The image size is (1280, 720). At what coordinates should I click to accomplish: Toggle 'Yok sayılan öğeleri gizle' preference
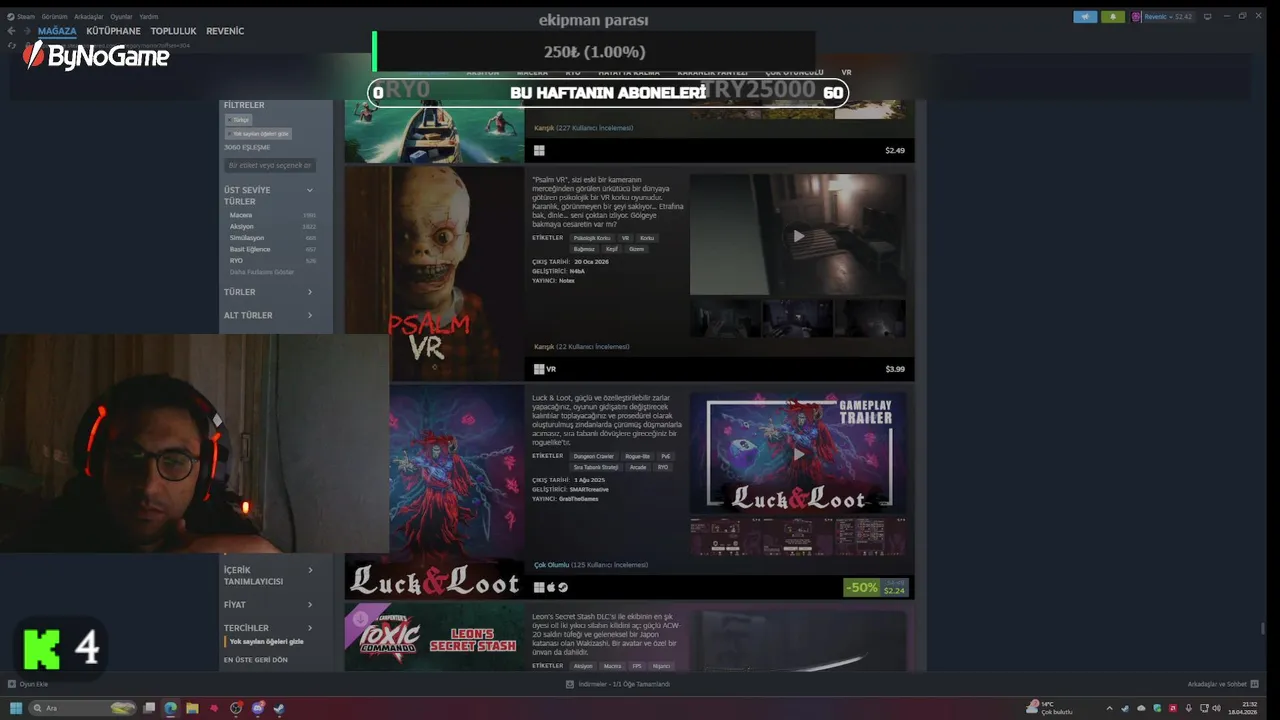click(x=266, y=642)
